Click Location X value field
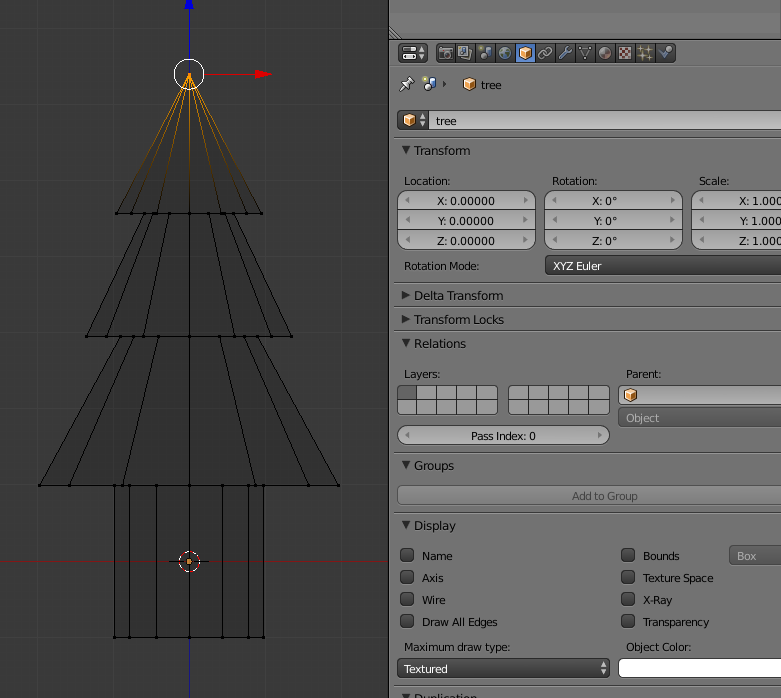 tap(466, 201)
